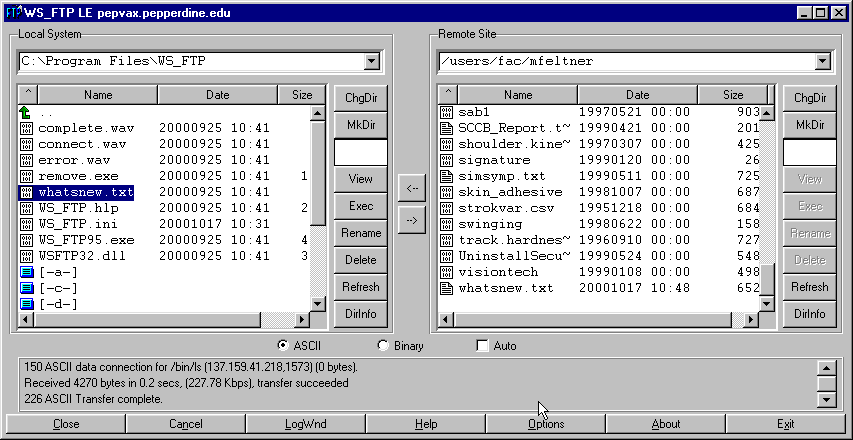Viewport: 853px width, 440px height.
Task: Click the SCCB_Report text file icon
Action: click(446, 128)
